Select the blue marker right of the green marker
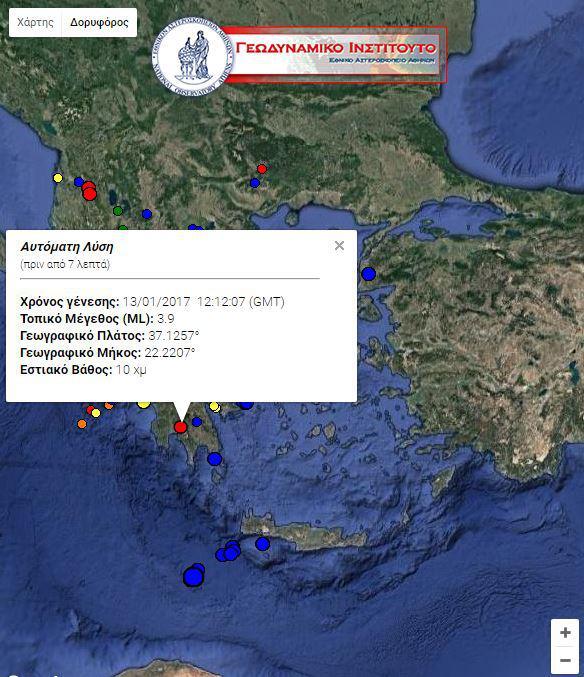584x677 pixels. tap(147, 214)
